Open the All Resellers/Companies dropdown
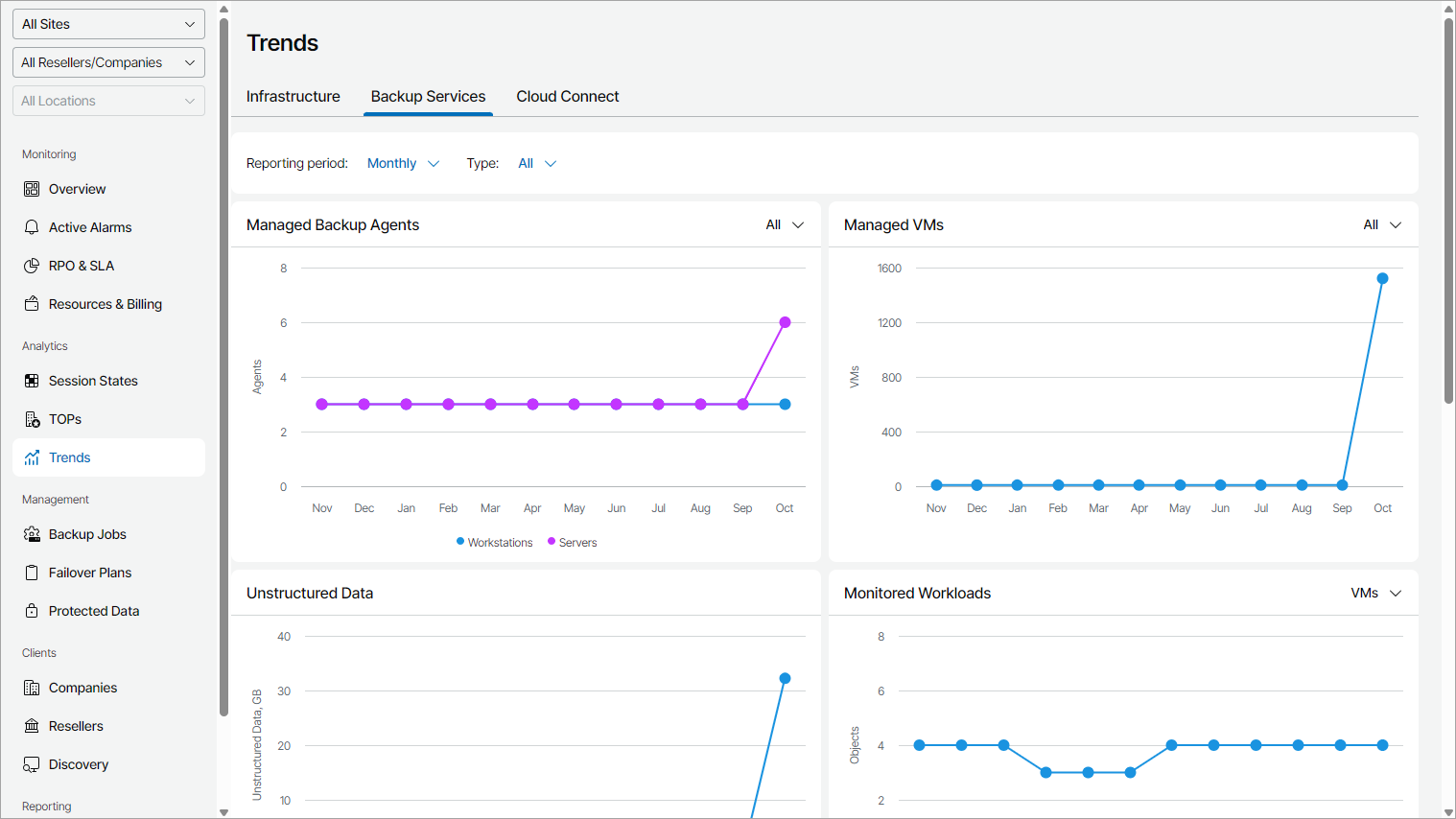Screen dimensions: 1456x819 point(108,62)
